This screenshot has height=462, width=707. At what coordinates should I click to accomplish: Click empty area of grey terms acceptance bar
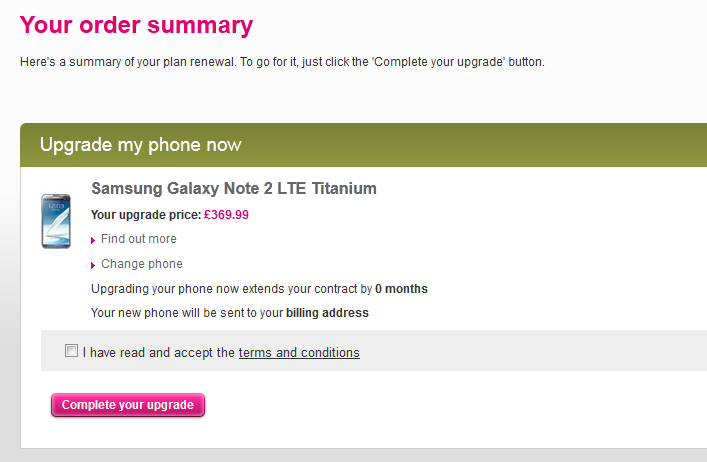click(x=540, y=352)
